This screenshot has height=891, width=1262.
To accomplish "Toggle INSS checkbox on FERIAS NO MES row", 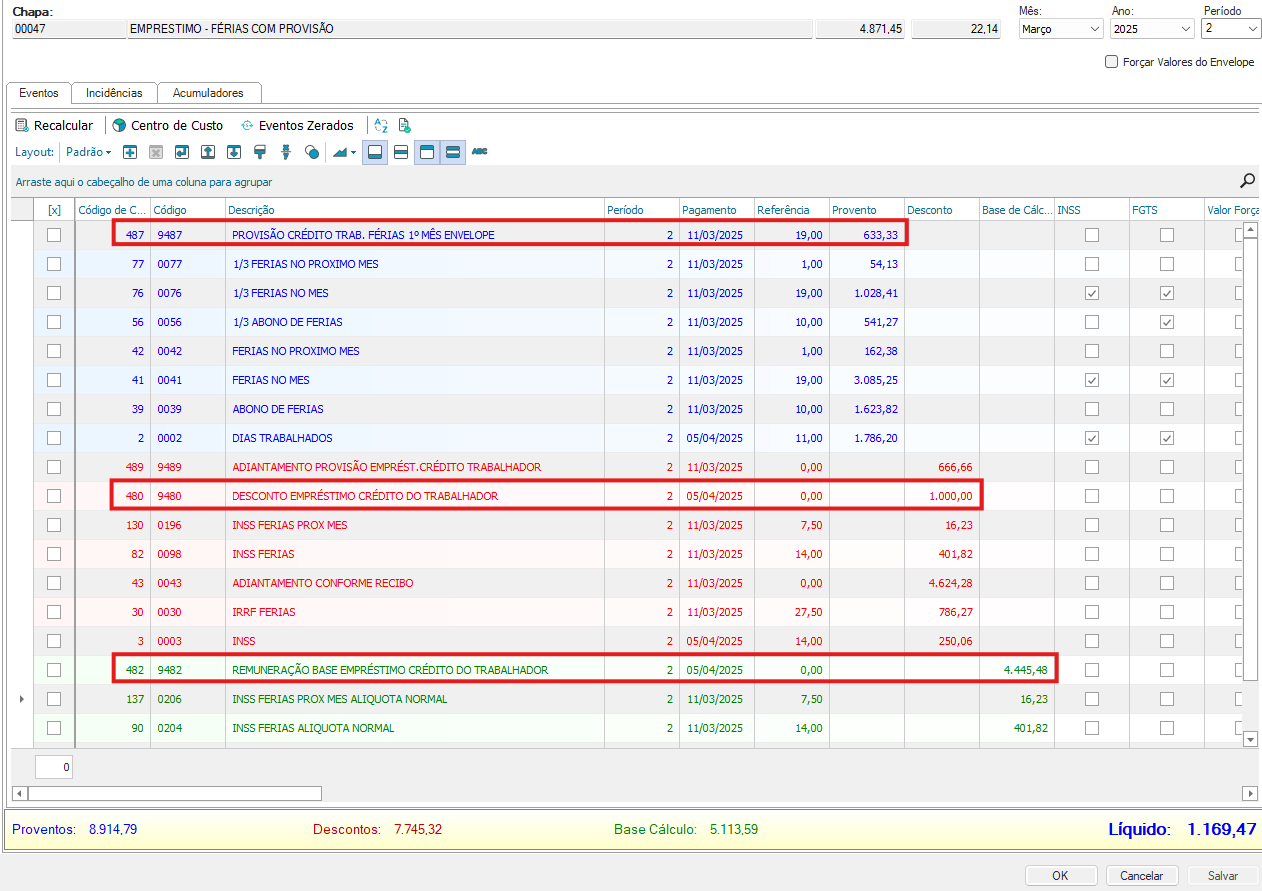I will tap(1092, 380).
